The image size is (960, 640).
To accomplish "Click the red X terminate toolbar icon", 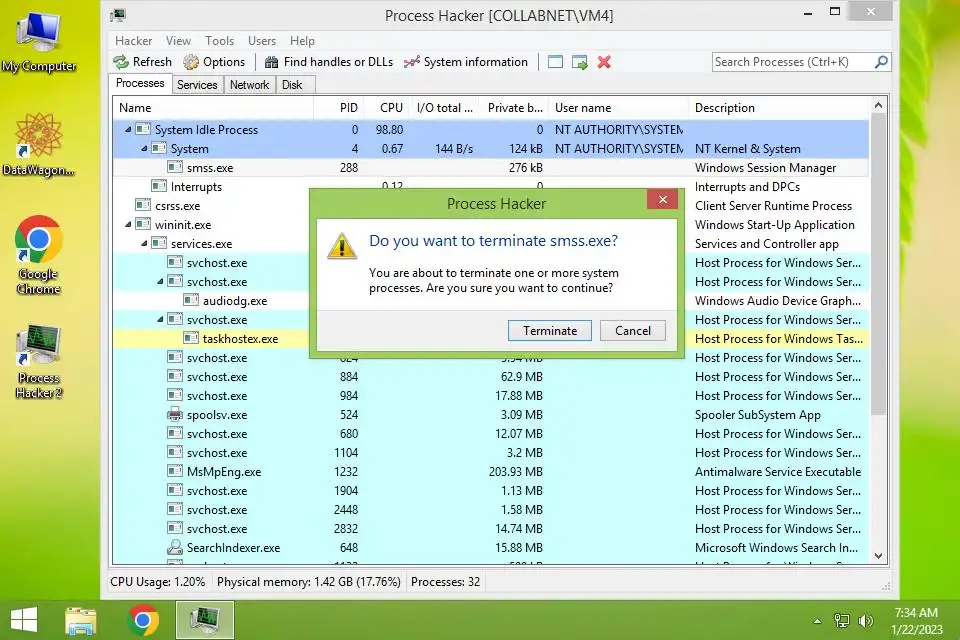I will 604,62.
